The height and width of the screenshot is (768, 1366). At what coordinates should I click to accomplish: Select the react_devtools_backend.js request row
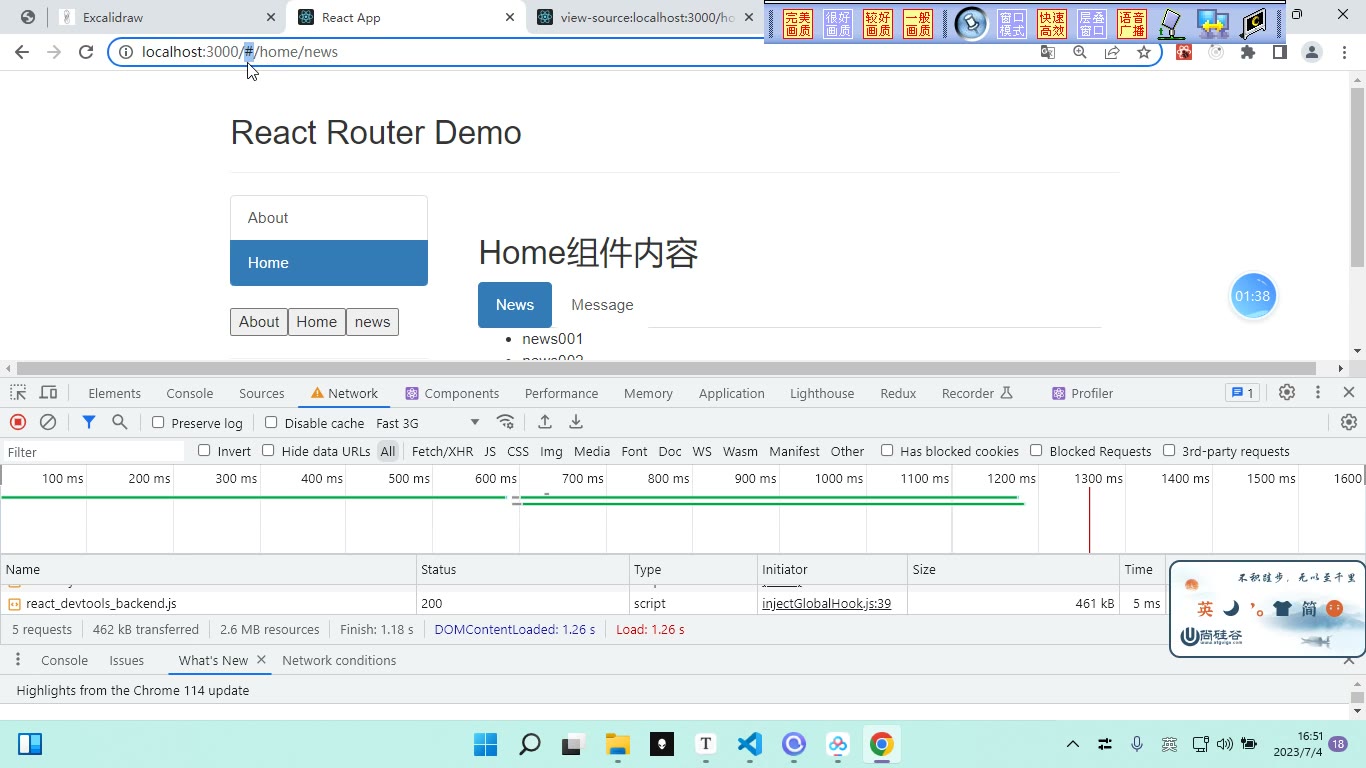point(583,604)
